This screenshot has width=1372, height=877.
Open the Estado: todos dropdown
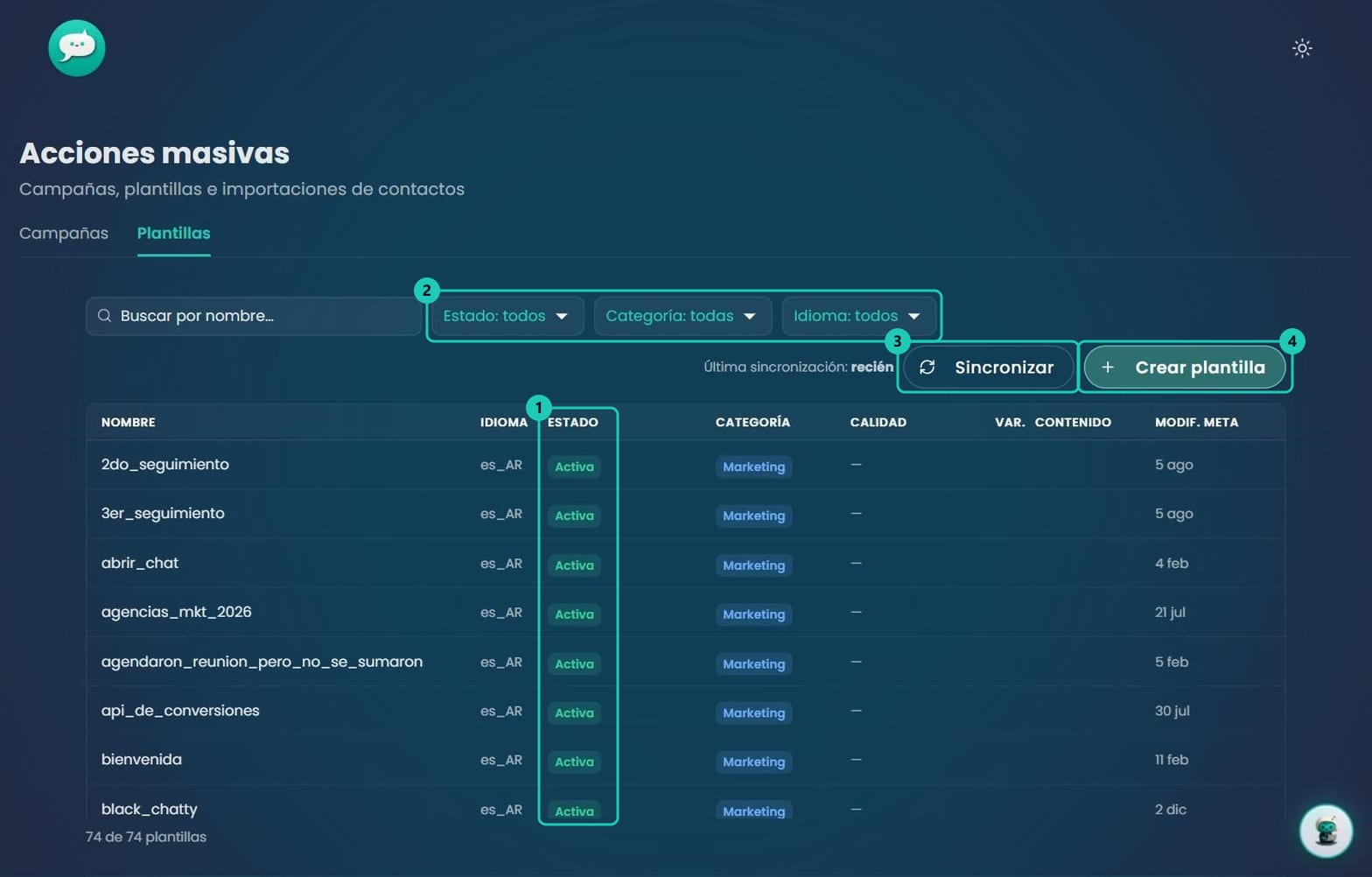(x=507, y=316)
